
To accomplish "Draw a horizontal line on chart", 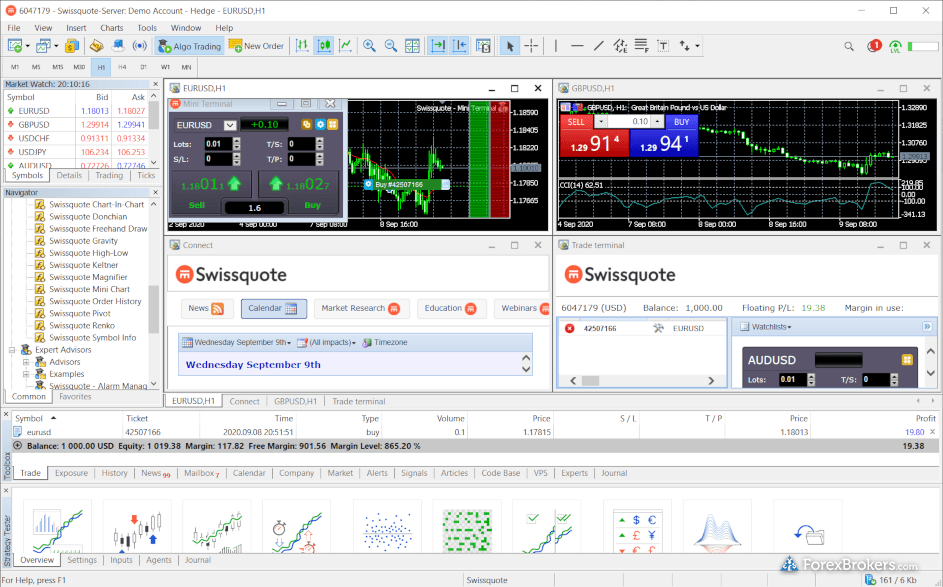I will pos(577,46).
